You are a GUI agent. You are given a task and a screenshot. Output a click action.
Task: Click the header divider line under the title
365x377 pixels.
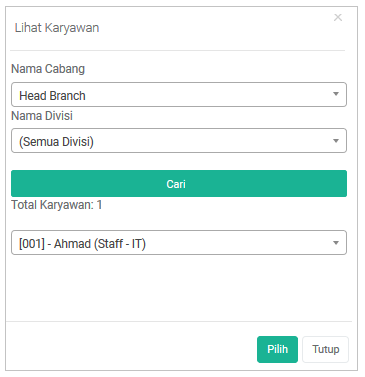click(177, 51)
